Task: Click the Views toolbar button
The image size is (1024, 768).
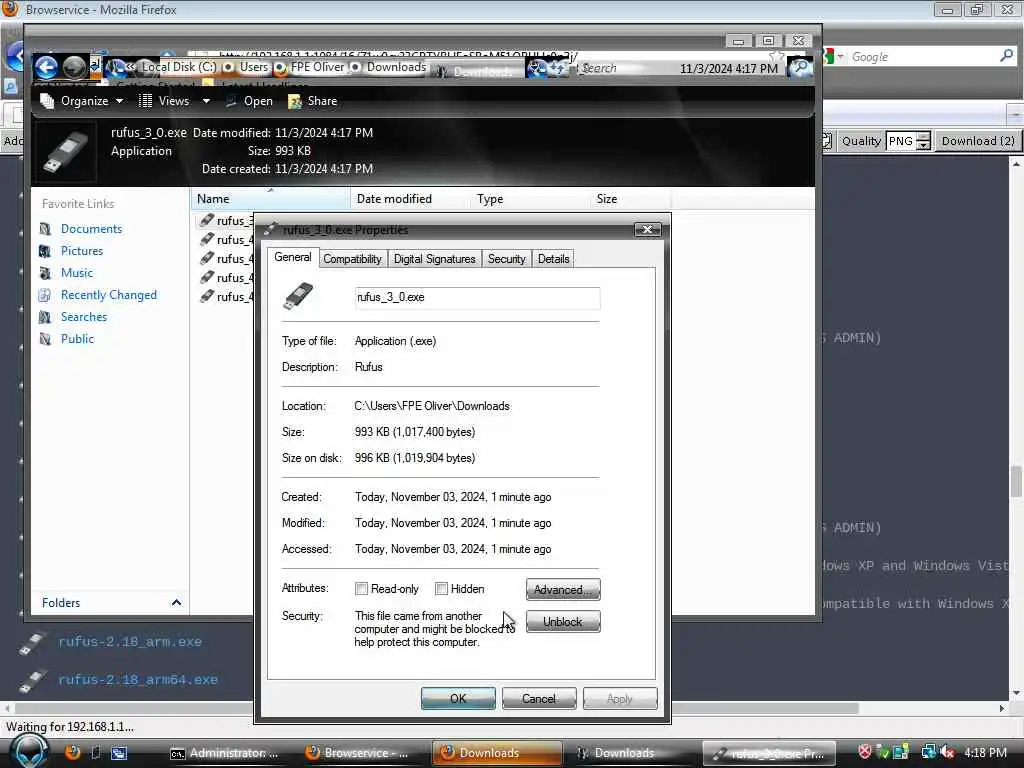Action: pos(164,101)
